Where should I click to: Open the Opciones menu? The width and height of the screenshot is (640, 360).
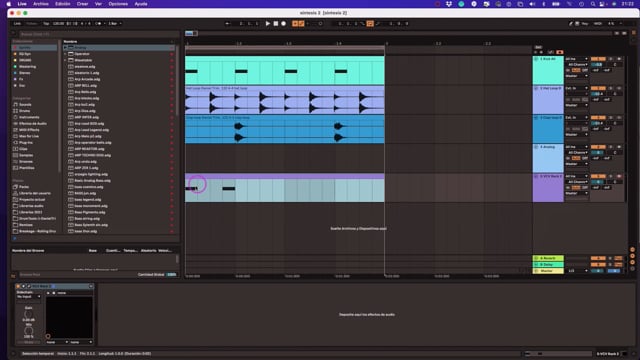coord(118,4)
